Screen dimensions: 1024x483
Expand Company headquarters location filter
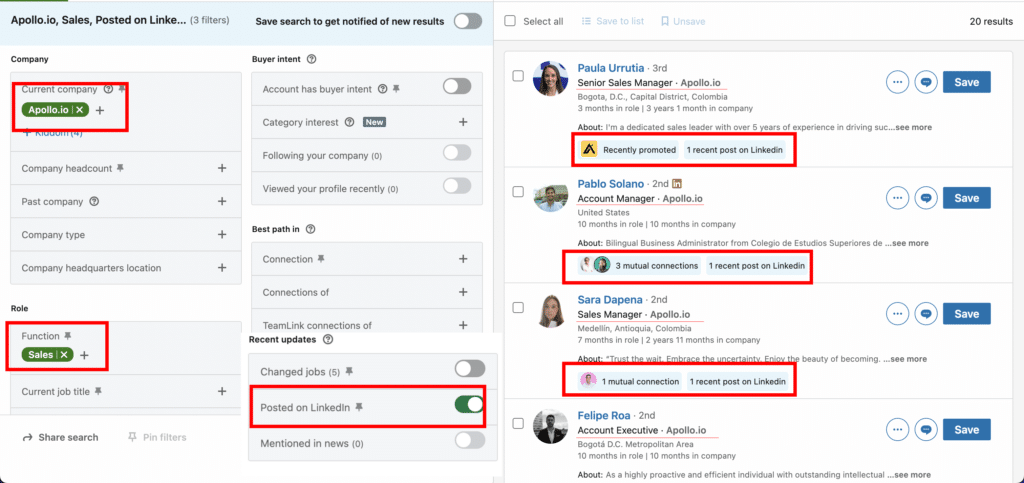click(x=222, y=268)
